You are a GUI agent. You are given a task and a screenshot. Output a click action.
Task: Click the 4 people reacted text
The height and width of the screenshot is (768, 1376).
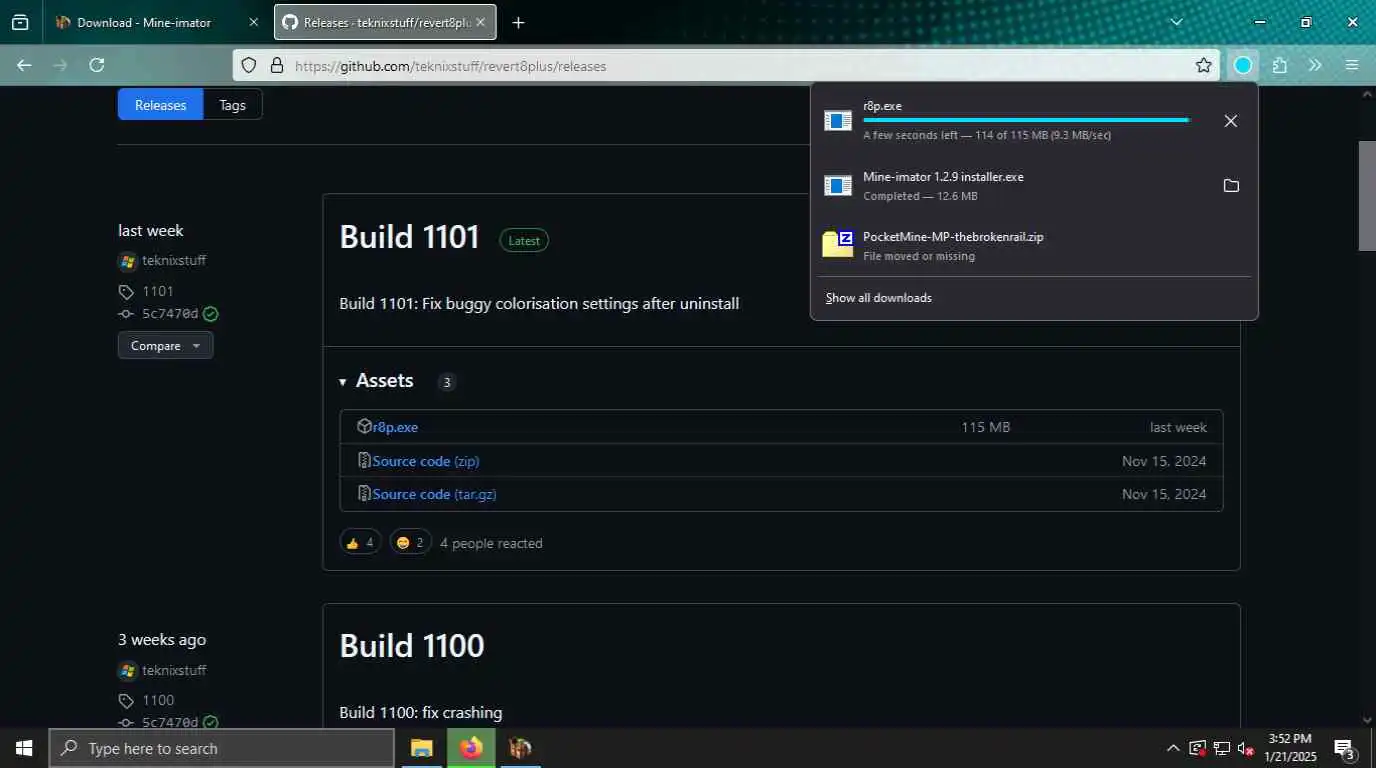pos(491,543)
